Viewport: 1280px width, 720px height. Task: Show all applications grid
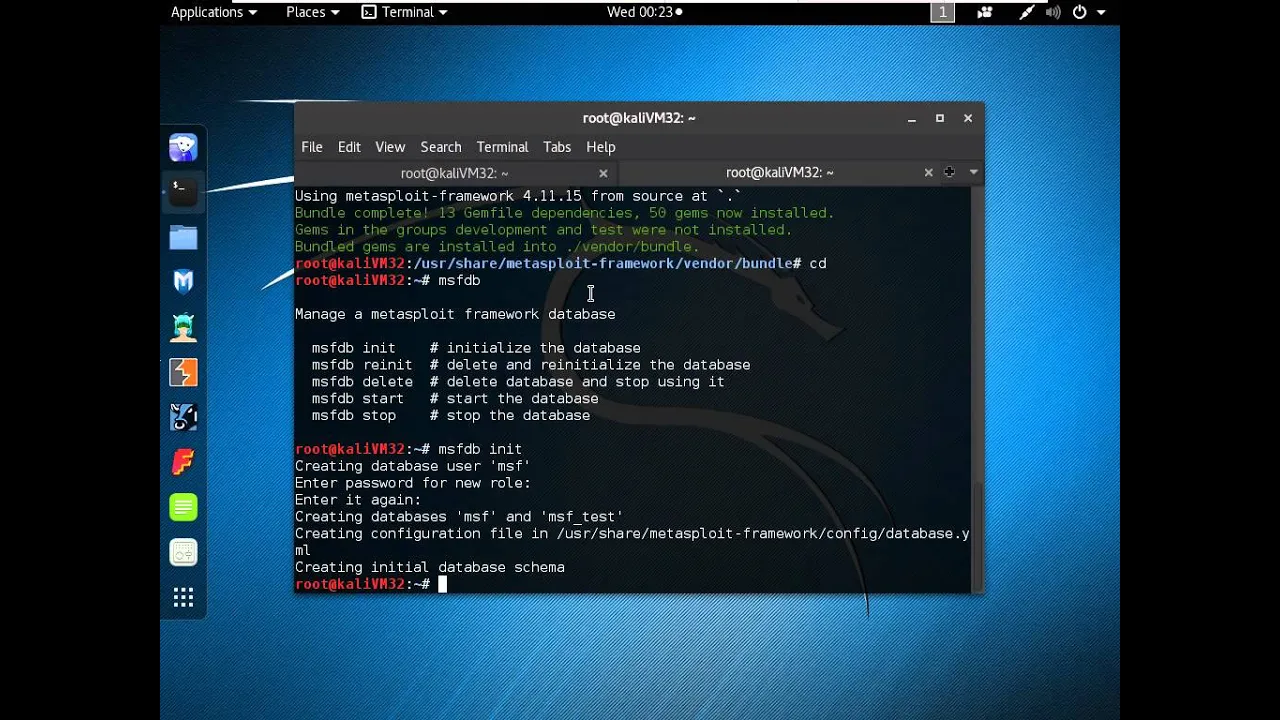(183, 598)
